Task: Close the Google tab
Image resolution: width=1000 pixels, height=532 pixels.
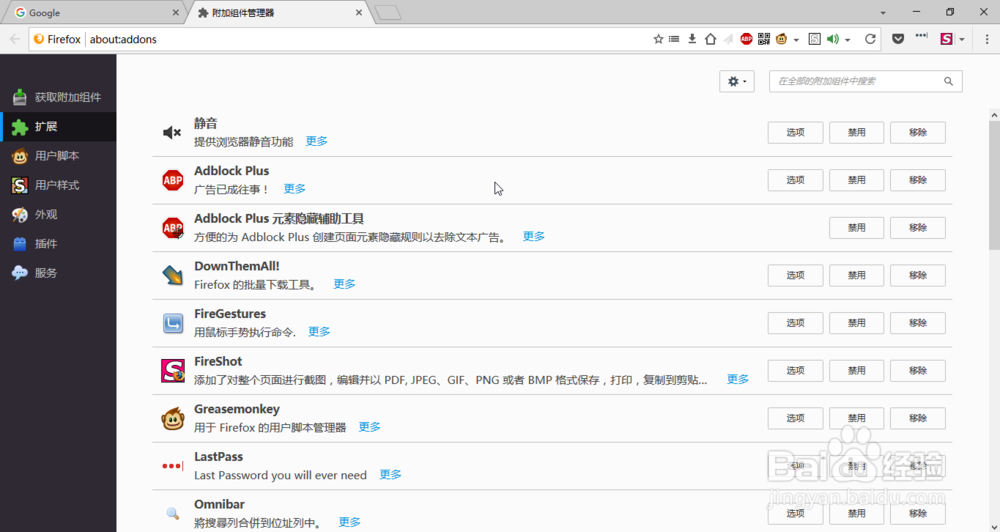Action: pyautogui.click(x=176, y=13)
